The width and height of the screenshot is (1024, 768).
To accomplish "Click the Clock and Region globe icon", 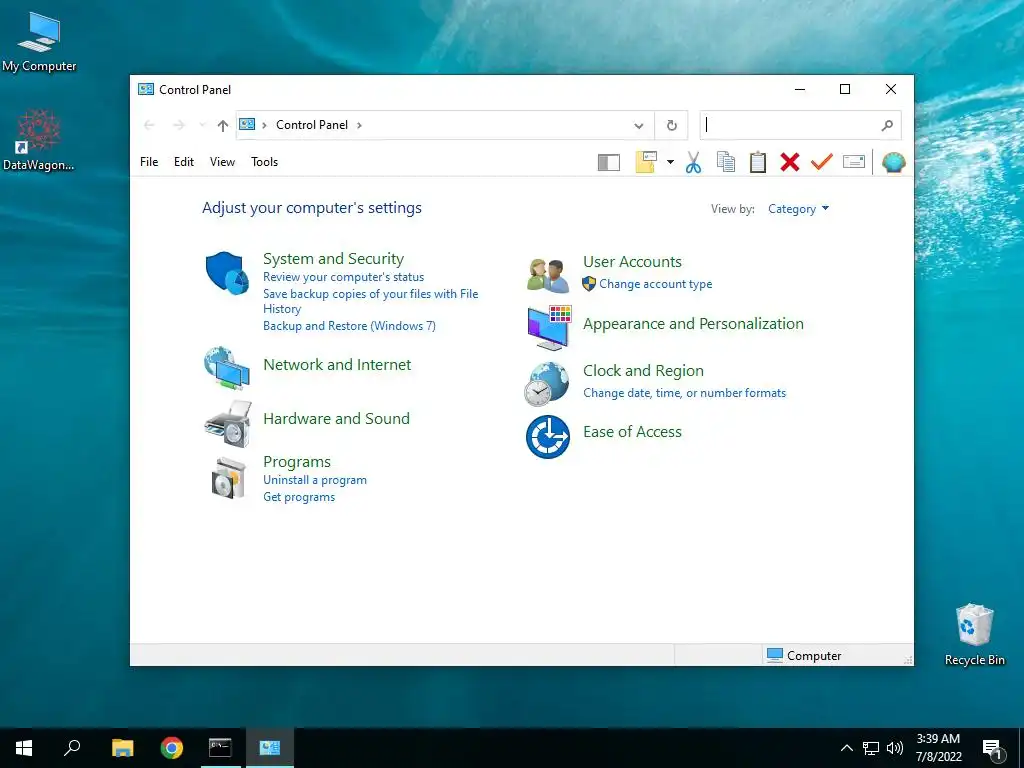I will coord(547,384).
